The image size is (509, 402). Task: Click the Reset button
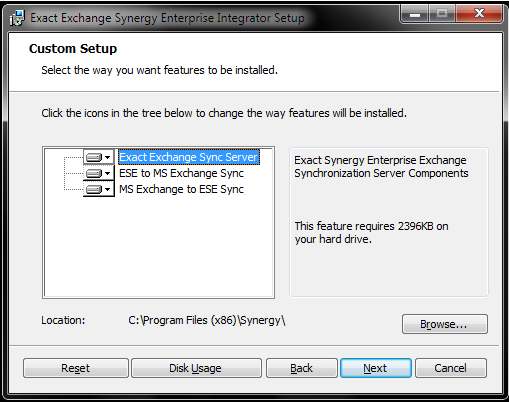pyautogui.click(x=76, y=368)
